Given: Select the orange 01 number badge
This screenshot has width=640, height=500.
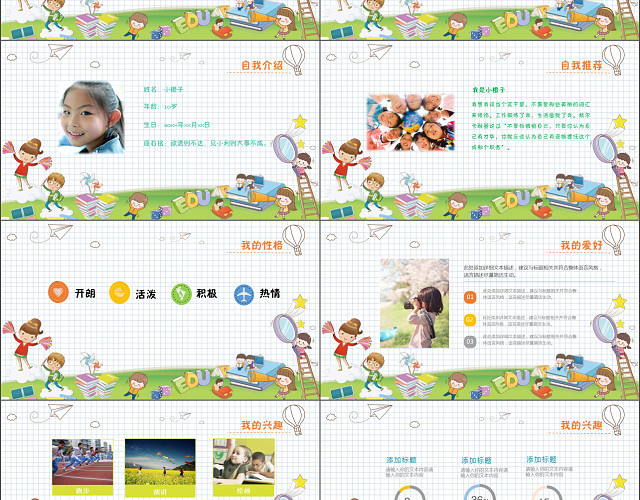Looking at the screenshot, I should pos(470,297).
